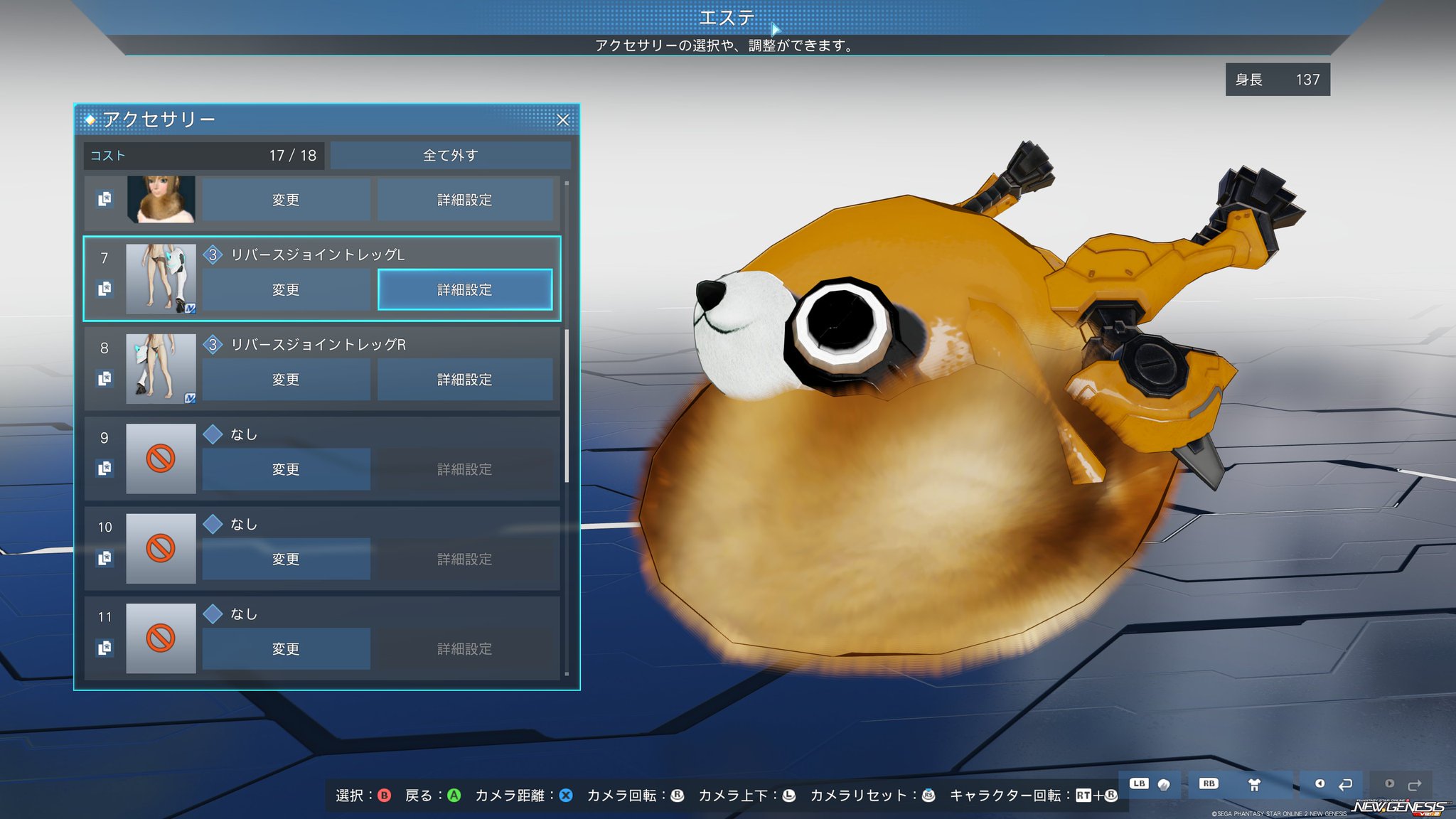Click the 身長 137 height readout
1456x819 pixels.
[1278, 80]
